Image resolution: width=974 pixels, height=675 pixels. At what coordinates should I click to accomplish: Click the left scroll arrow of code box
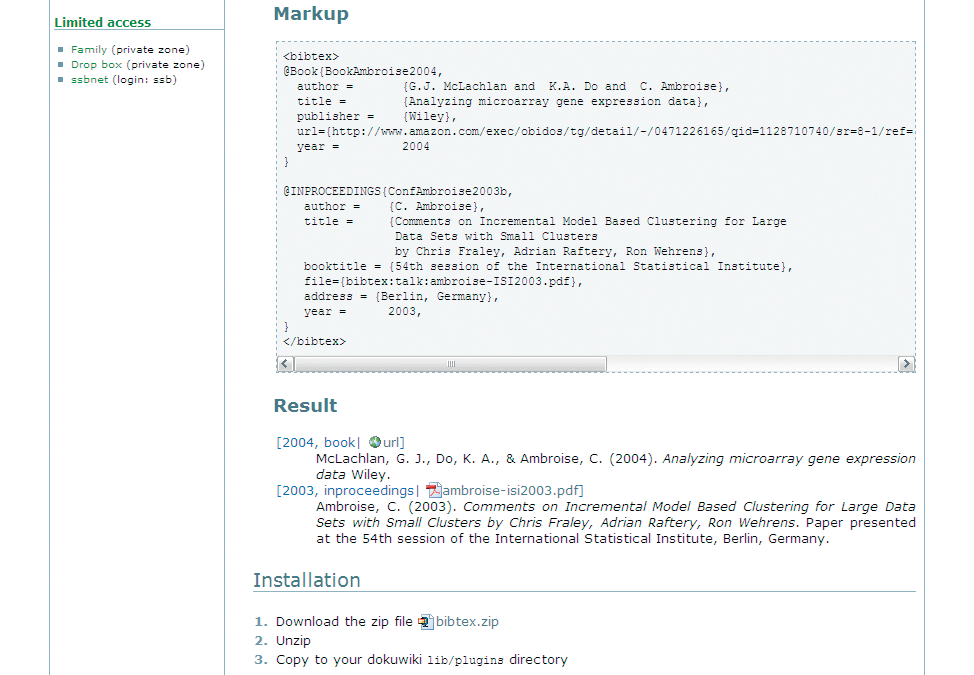285,364
